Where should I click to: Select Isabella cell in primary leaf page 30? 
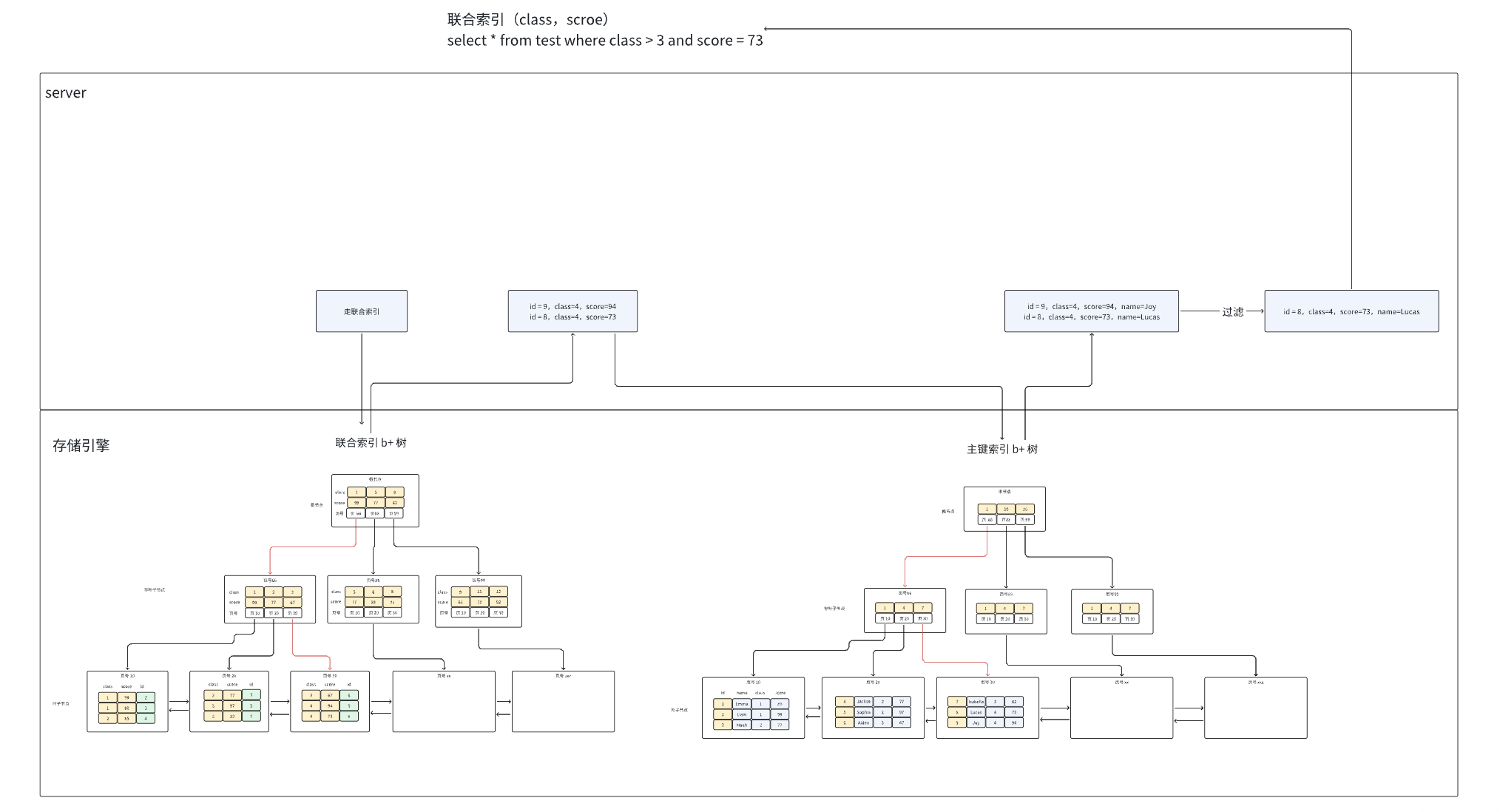point(976,702)
